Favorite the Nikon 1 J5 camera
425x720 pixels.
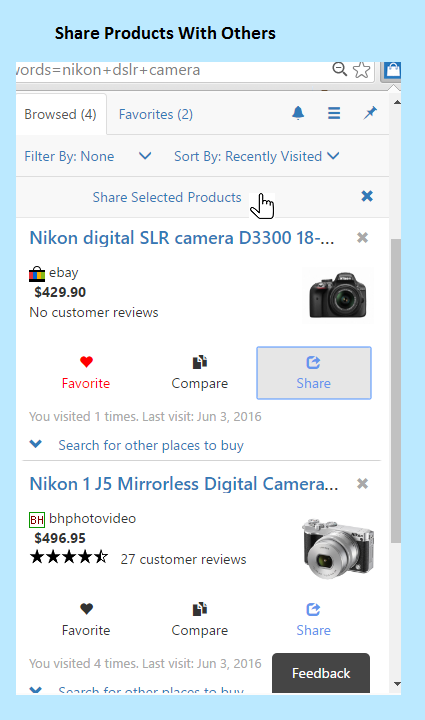86,620
